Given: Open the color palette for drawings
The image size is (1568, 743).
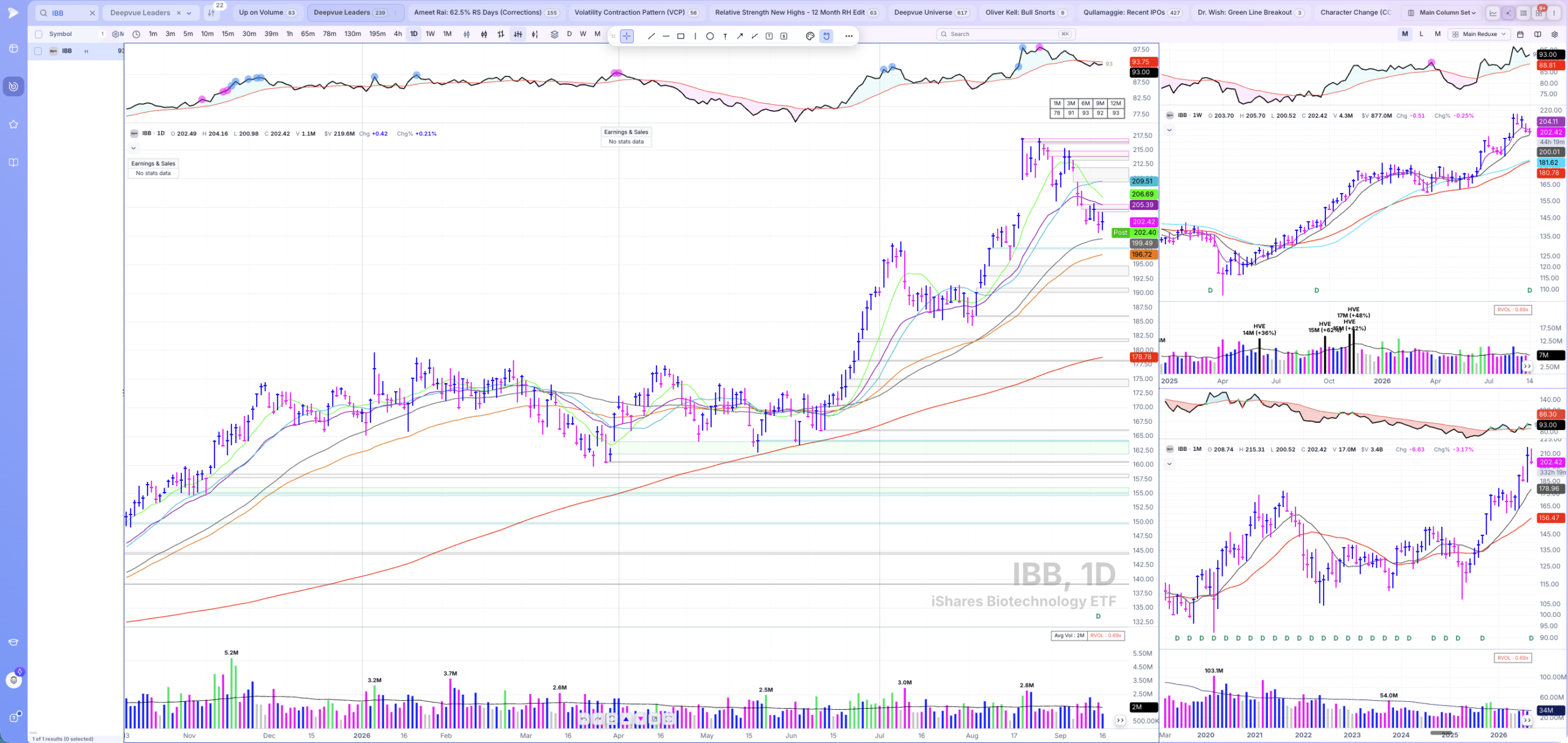Looking at the screenshot, I should point(810,36).
